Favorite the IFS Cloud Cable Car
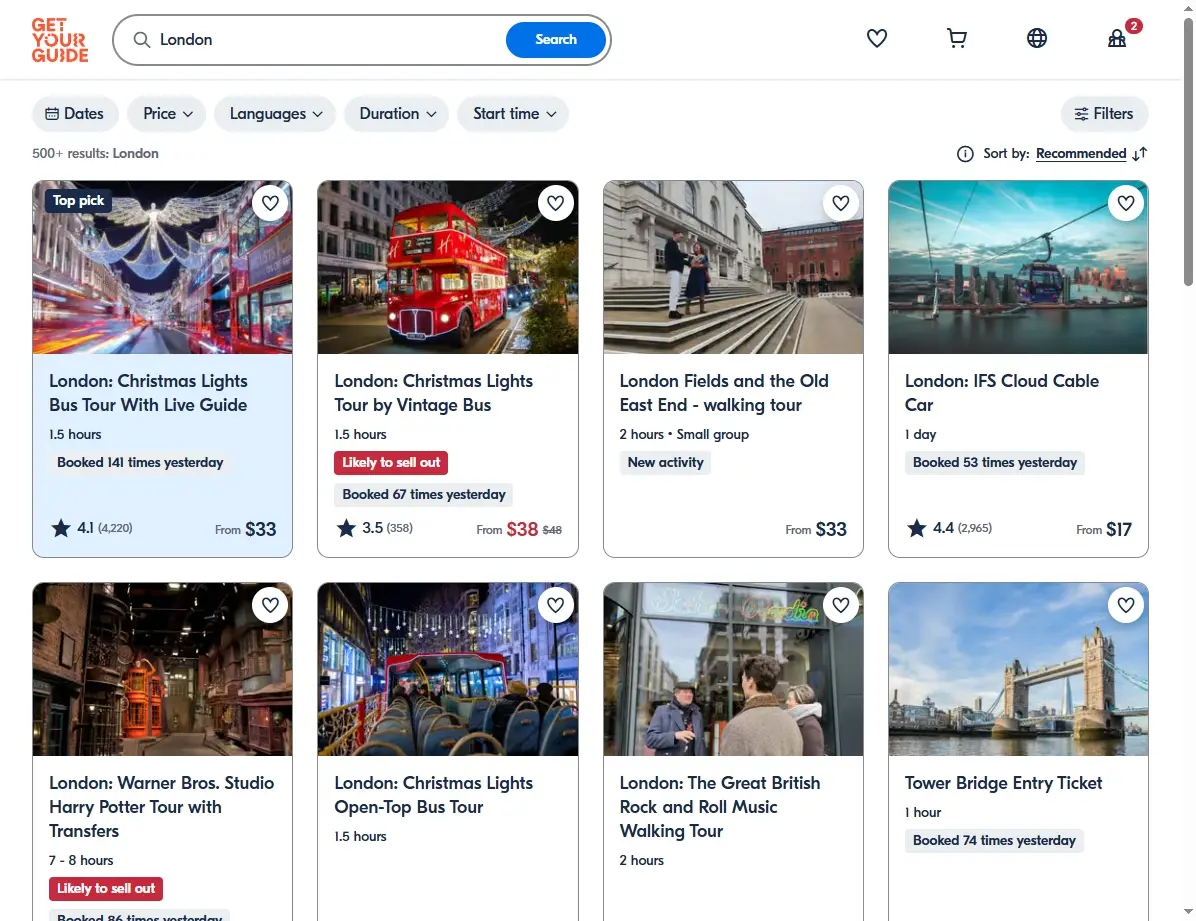This screenshot has width=1196, height=921. (x=1126, y=203)
